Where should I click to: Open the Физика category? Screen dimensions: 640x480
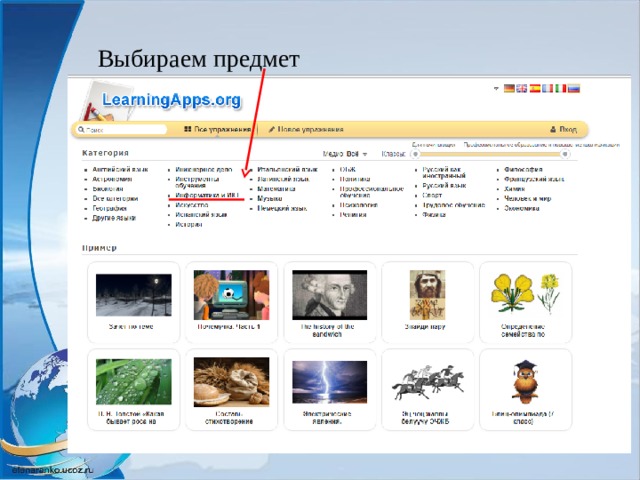434,215
